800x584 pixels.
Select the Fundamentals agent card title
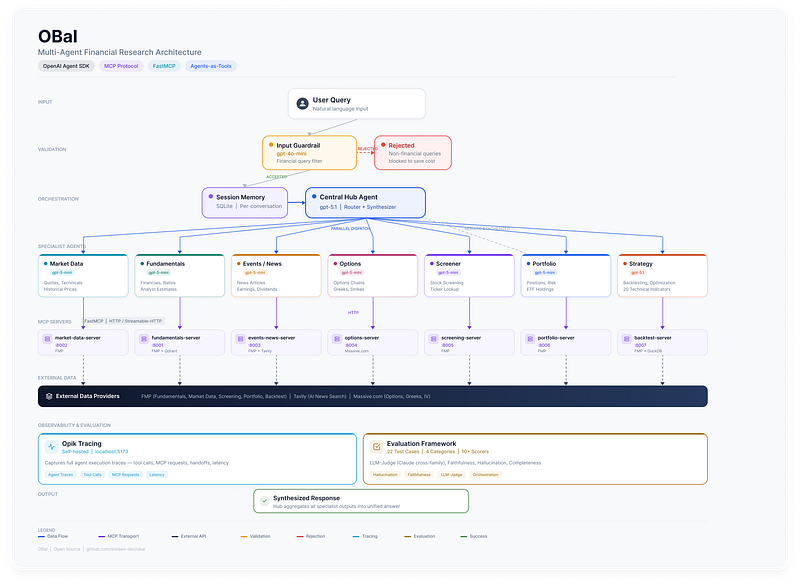point(165,264)
